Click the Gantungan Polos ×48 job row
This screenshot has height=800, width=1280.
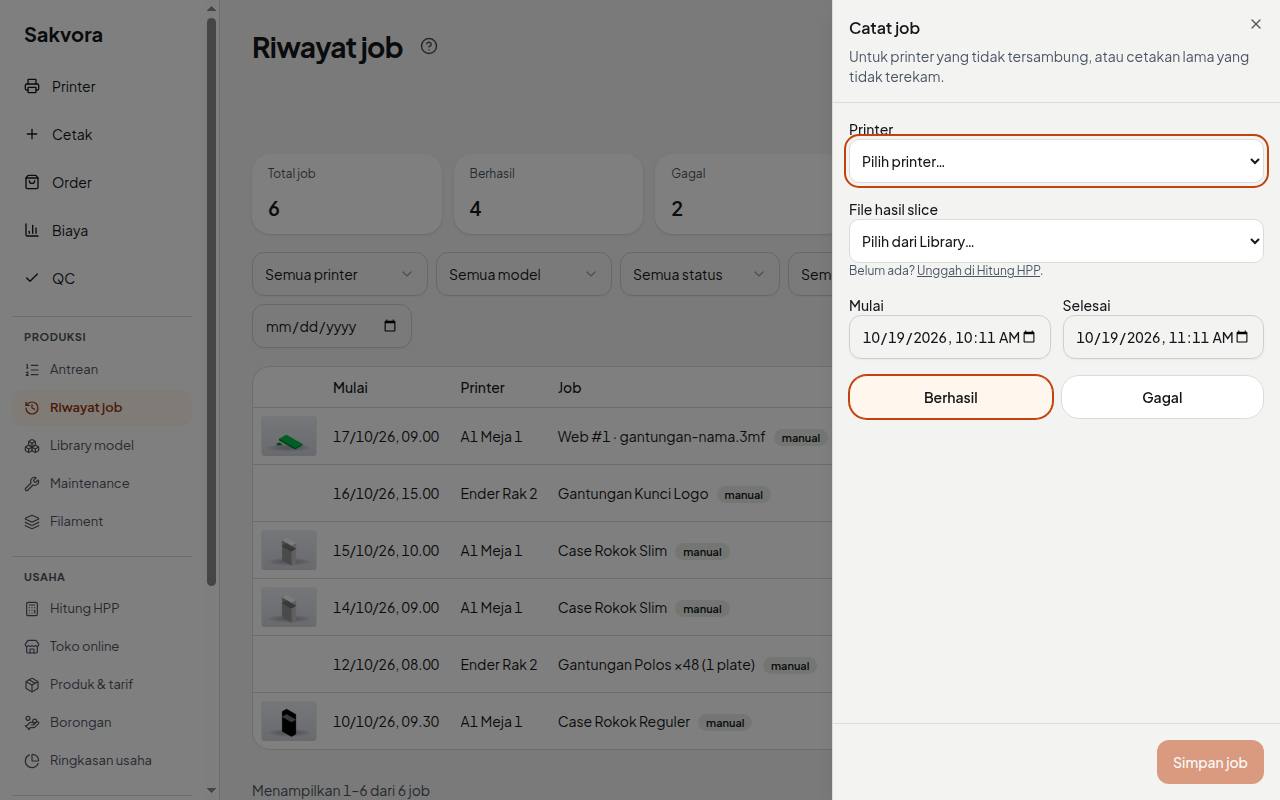542,664
